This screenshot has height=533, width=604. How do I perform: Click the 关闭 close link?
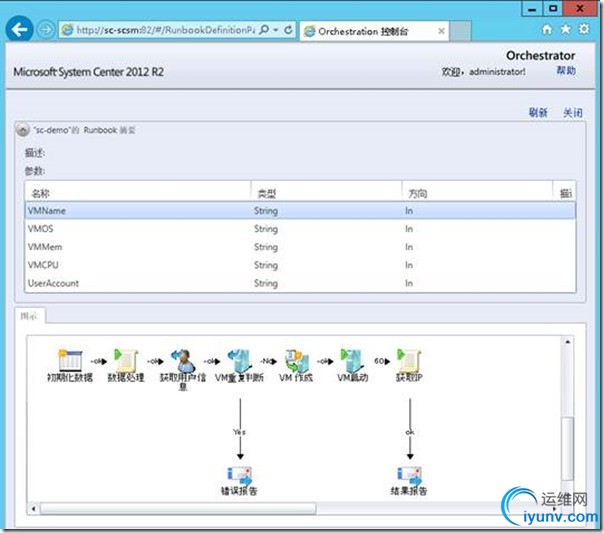572,112
